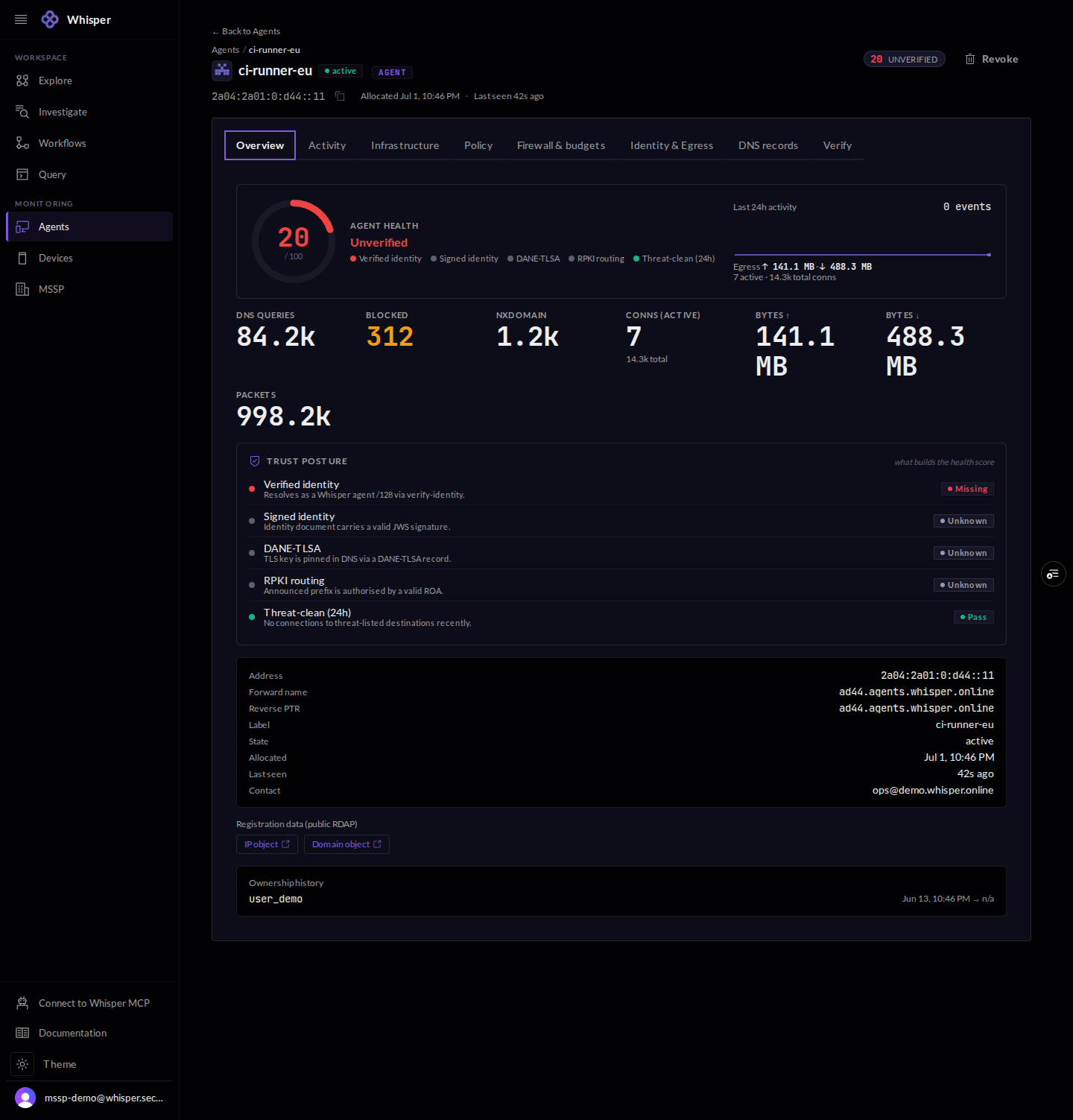Open the Investigate section
This screenshot has height=1120, width=1073.
pyautogui.click(x=89, y=112)
